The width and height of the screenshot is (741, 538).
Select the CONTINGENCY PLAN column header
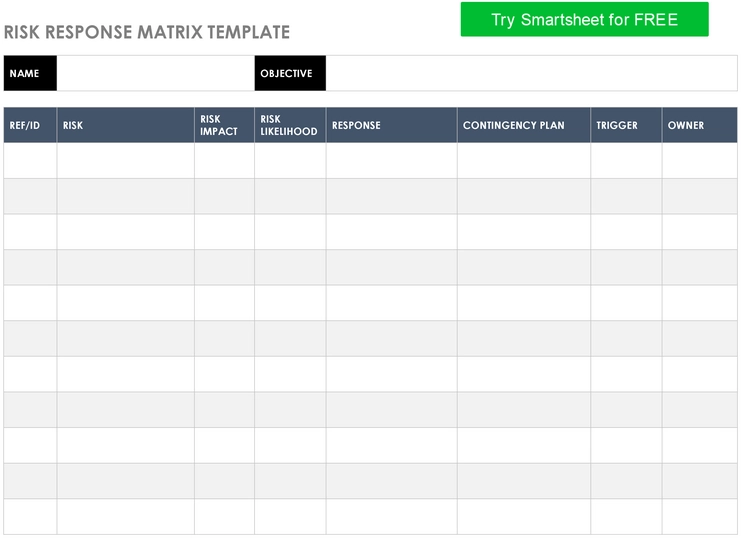click(524, 125)
